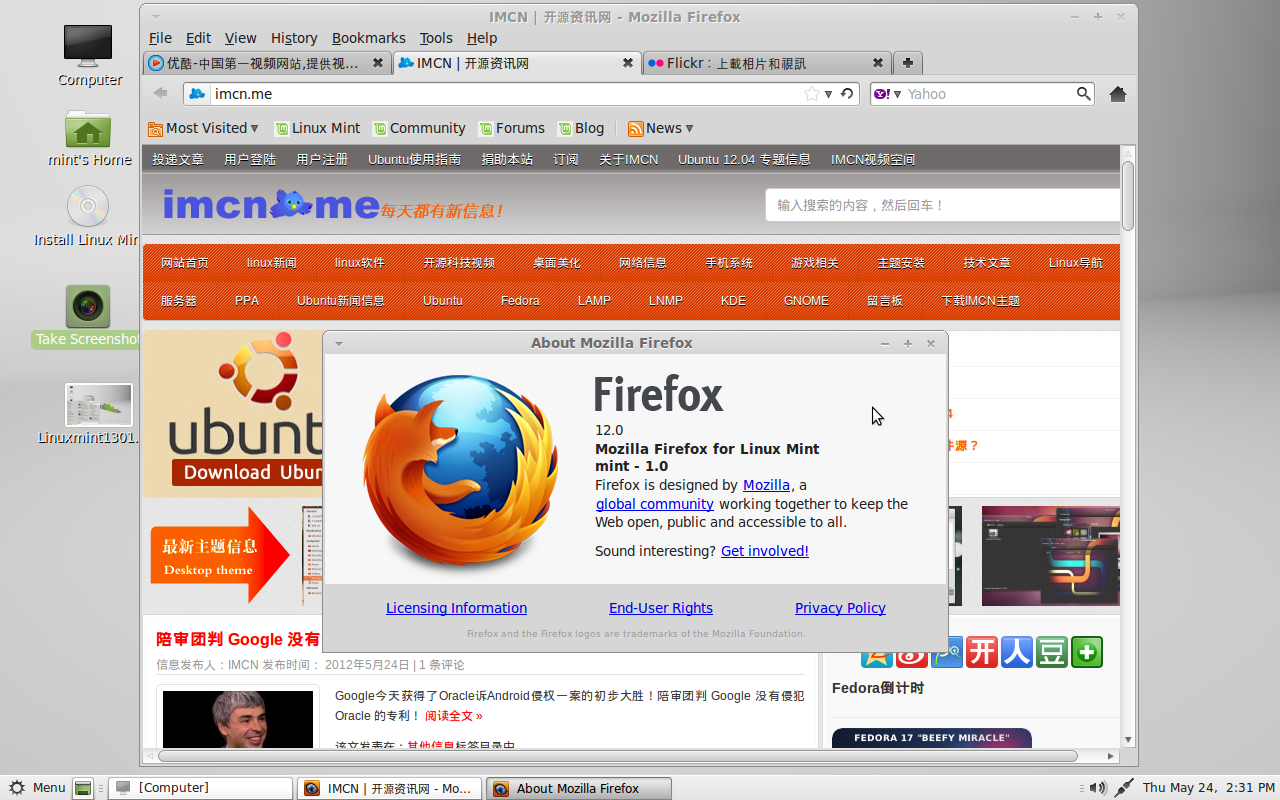Open Licensing Information link
The image size is (1280, 800).
(x=456, y=608)
